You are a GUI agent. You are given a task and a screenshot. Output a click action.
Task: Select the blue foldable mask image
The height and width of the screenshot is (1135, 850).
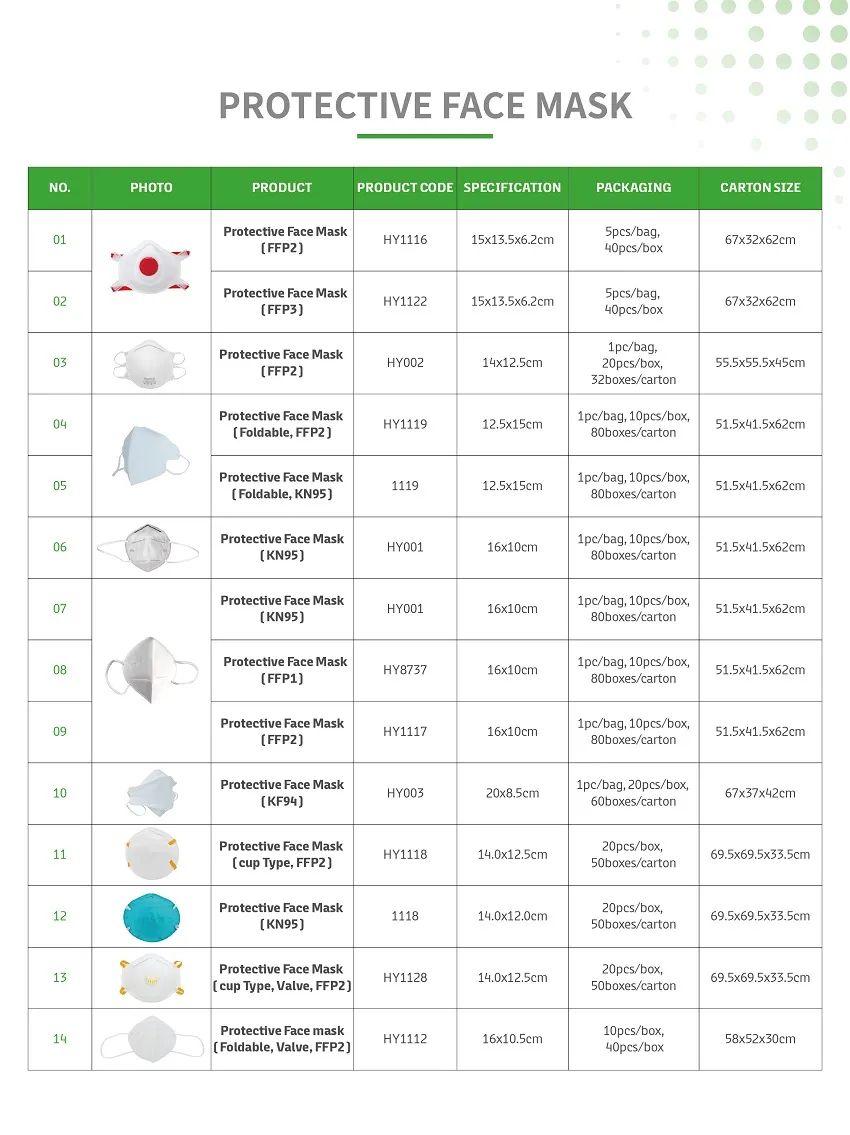click(151, 455)
